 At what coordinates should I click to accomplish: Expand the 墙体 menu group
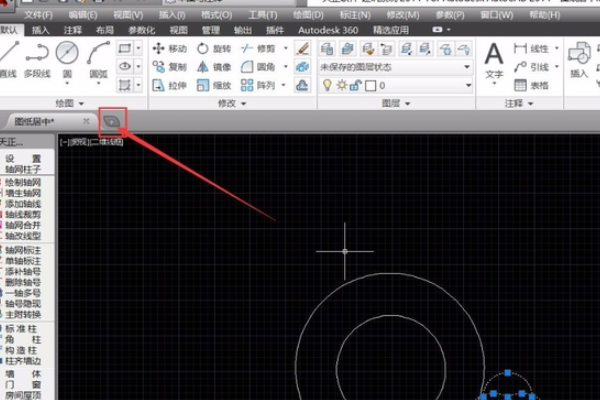coord(23,374)
